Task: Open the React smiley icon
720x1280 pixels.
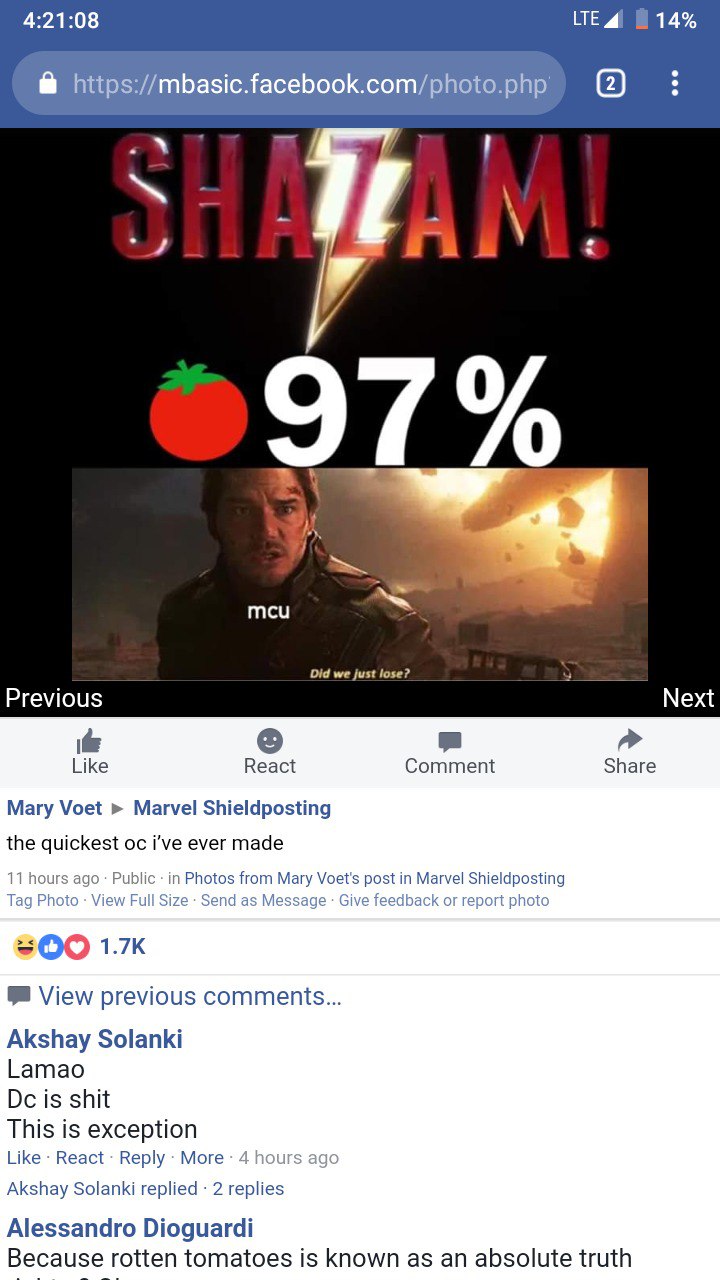Action: (270, 741)
